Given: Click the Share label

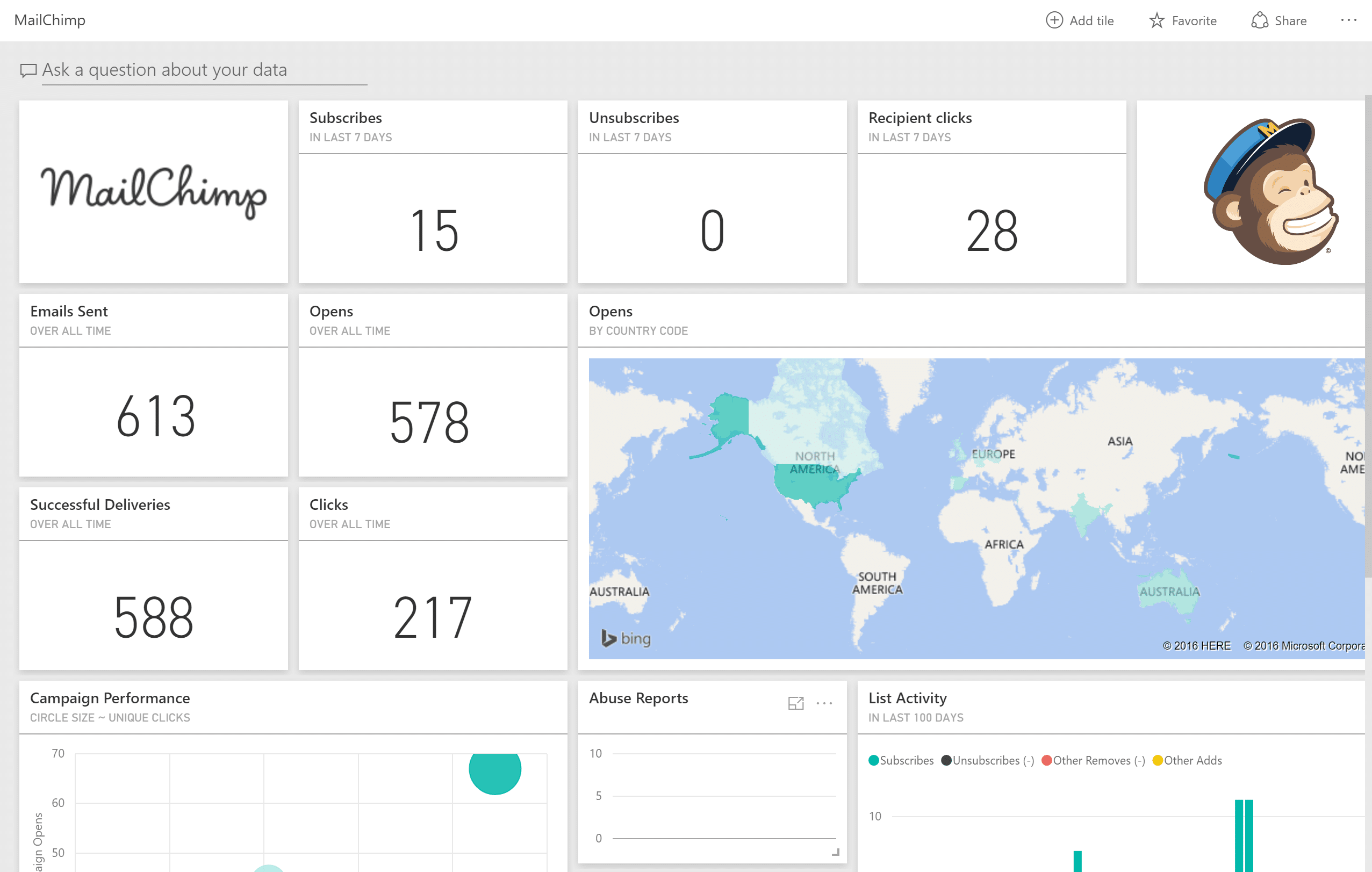Looking at the screenshot, I should tap(1290, 20).
